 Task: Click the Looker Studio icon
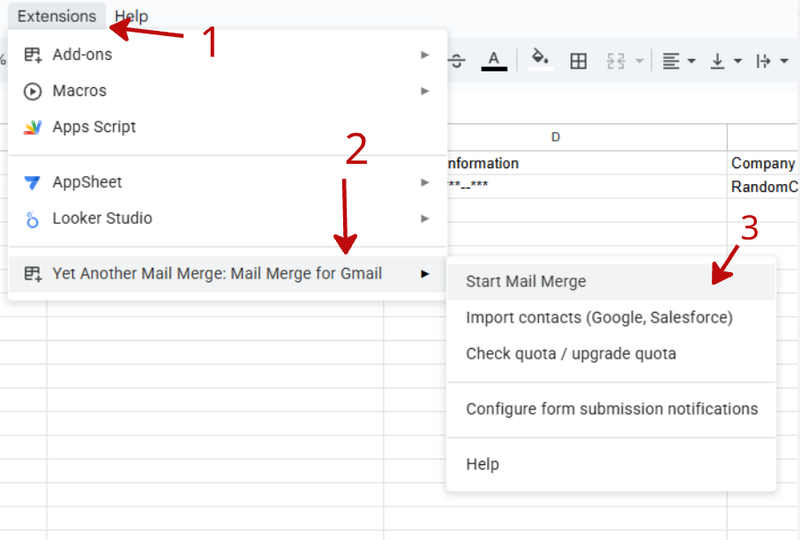pos(32,219)
